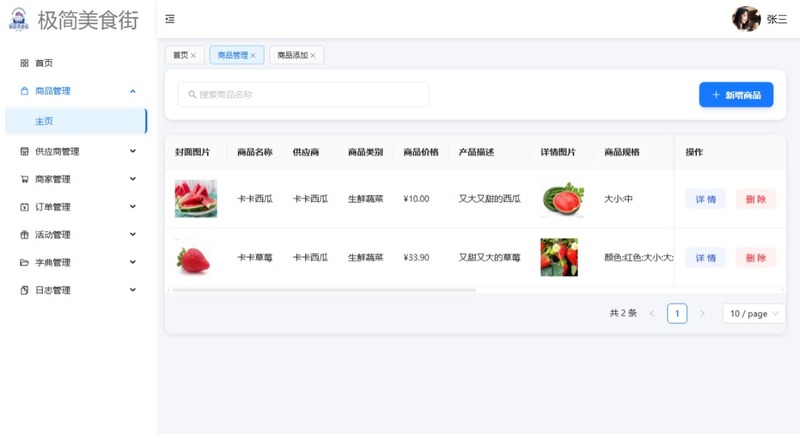Open the watermelon cover image thumbnail
Image resolution: width=800 pixels, height=434 pixels.
pyautogui.click(x=196, y=199)
